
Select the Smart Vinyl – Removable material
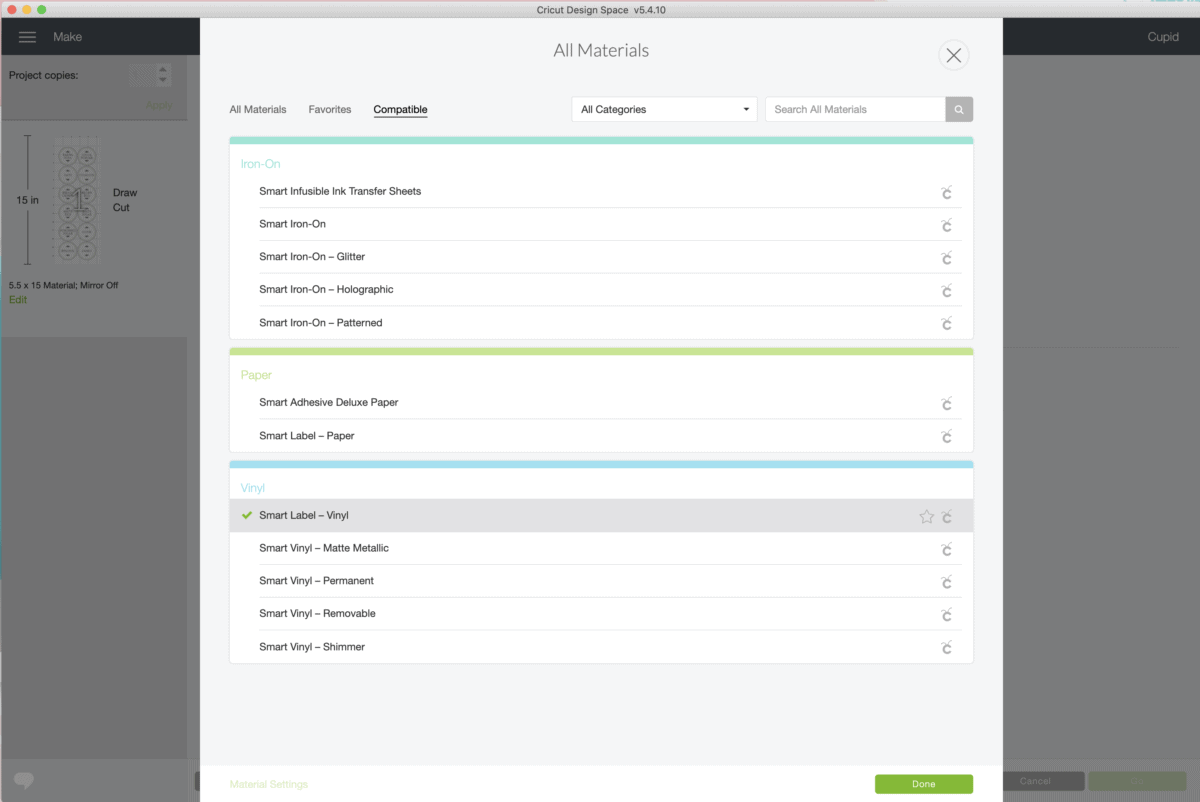(x=317, y=614)
